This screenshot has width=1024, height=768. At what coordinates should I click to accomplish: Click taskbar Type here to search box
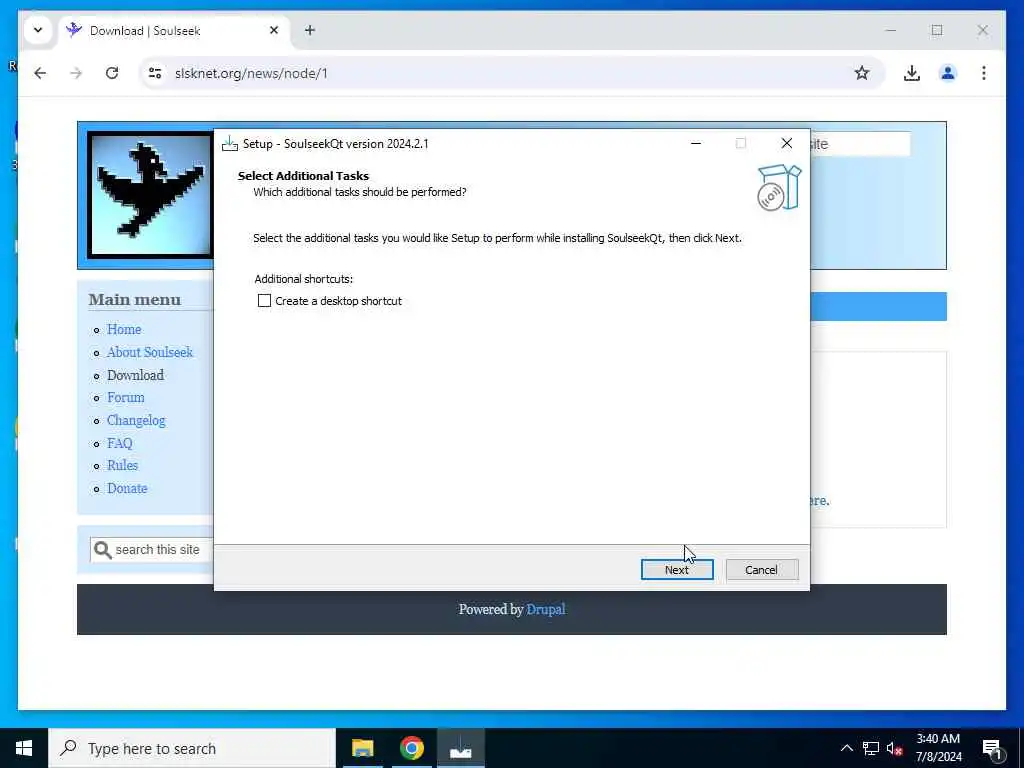pyautogui.click(x=192, y=748)
